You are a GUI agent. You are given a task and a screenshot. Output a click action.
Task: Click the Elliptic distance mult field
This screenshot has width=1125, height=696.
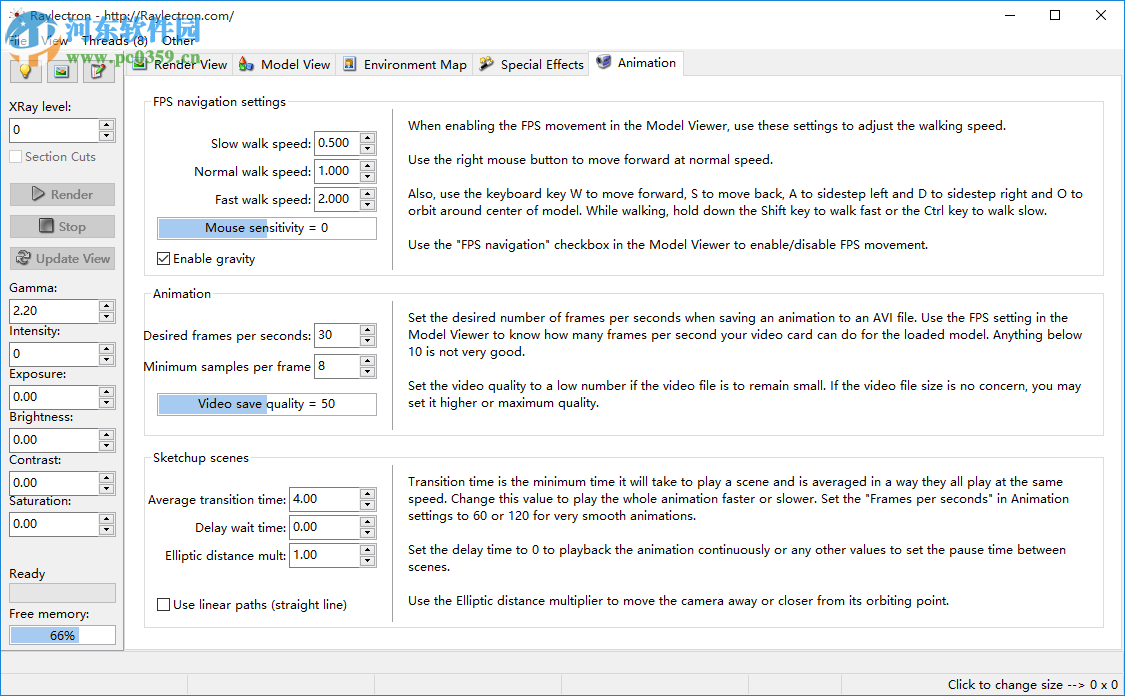(324, 555)
